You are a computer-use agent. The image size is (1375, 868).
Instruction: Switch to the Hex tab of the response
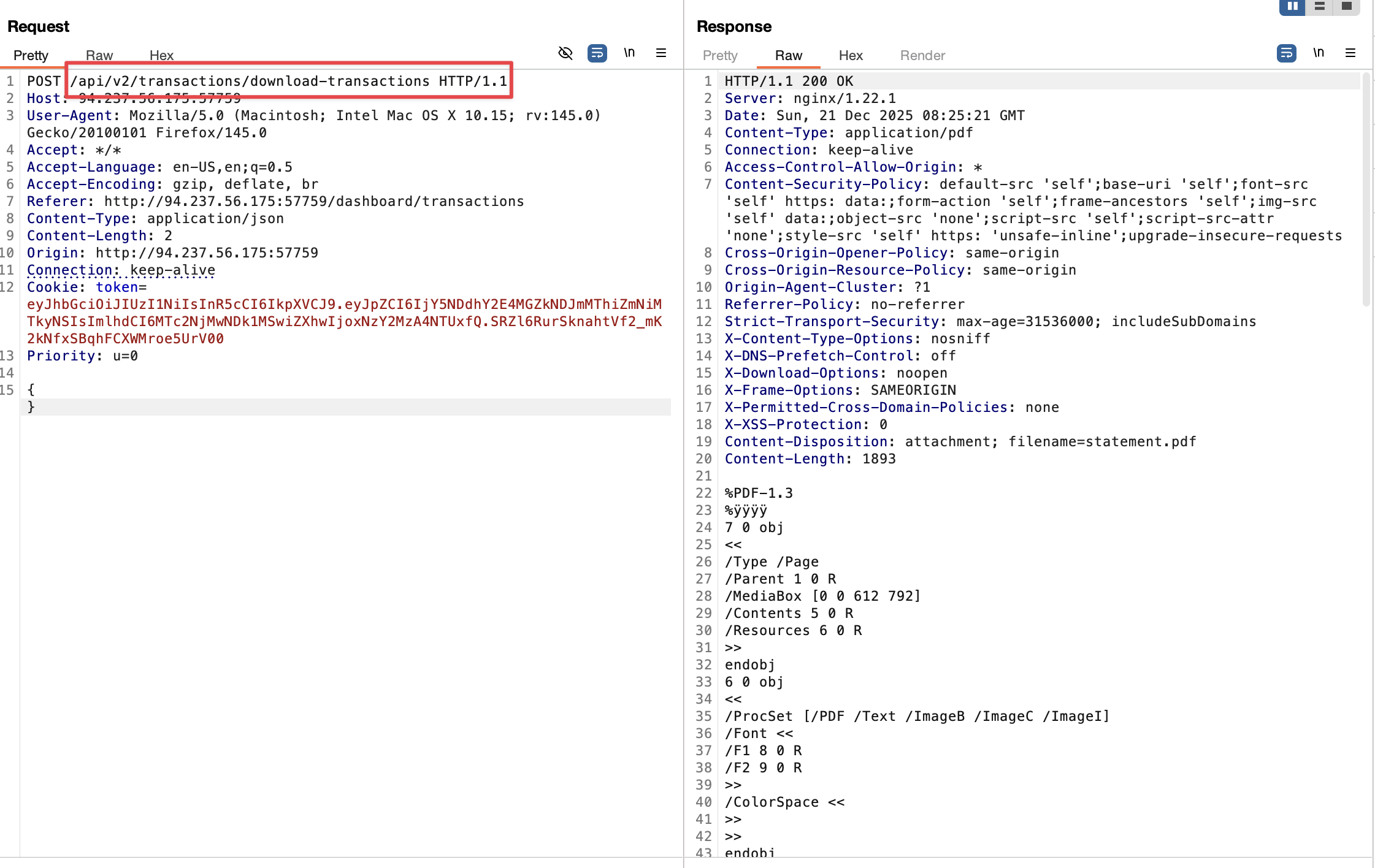(850, 56)
